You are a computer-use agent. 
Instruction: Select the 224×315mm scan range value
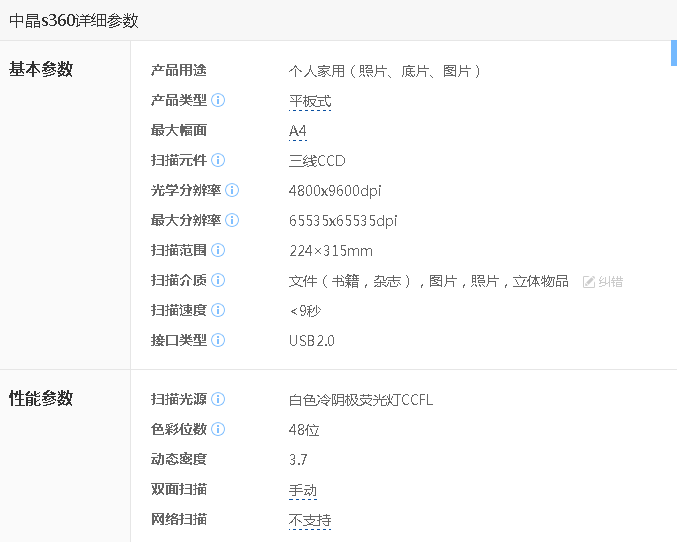click(331, 251)
